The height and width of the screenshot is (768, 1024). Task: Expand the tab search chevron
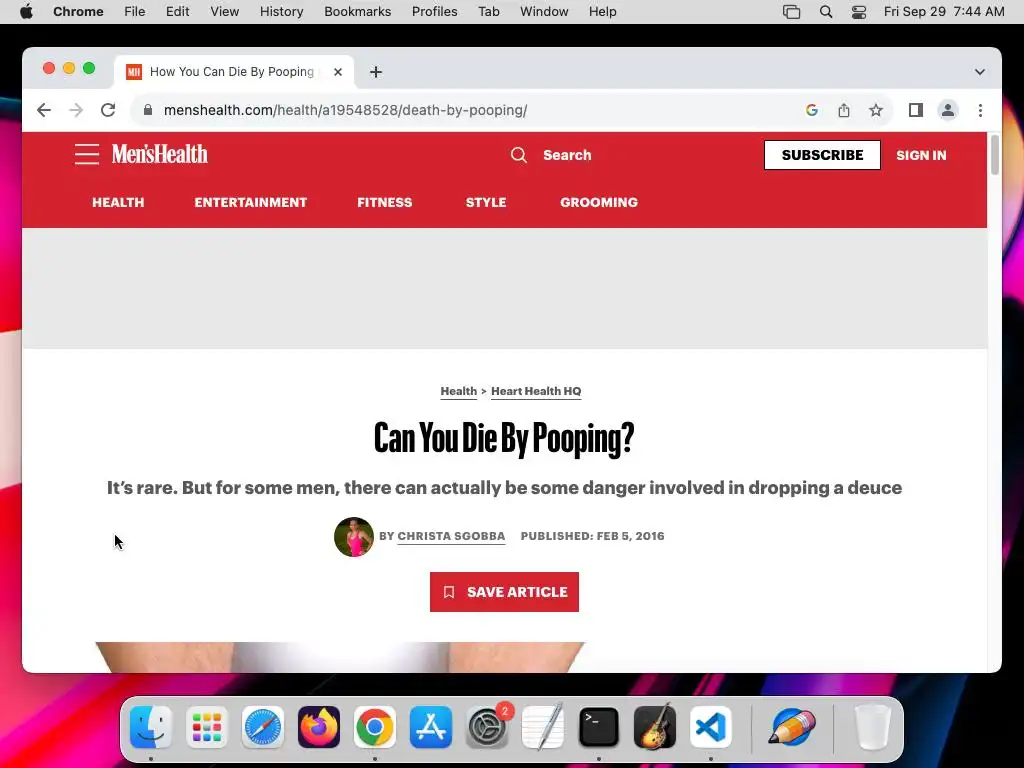[980, 72]
